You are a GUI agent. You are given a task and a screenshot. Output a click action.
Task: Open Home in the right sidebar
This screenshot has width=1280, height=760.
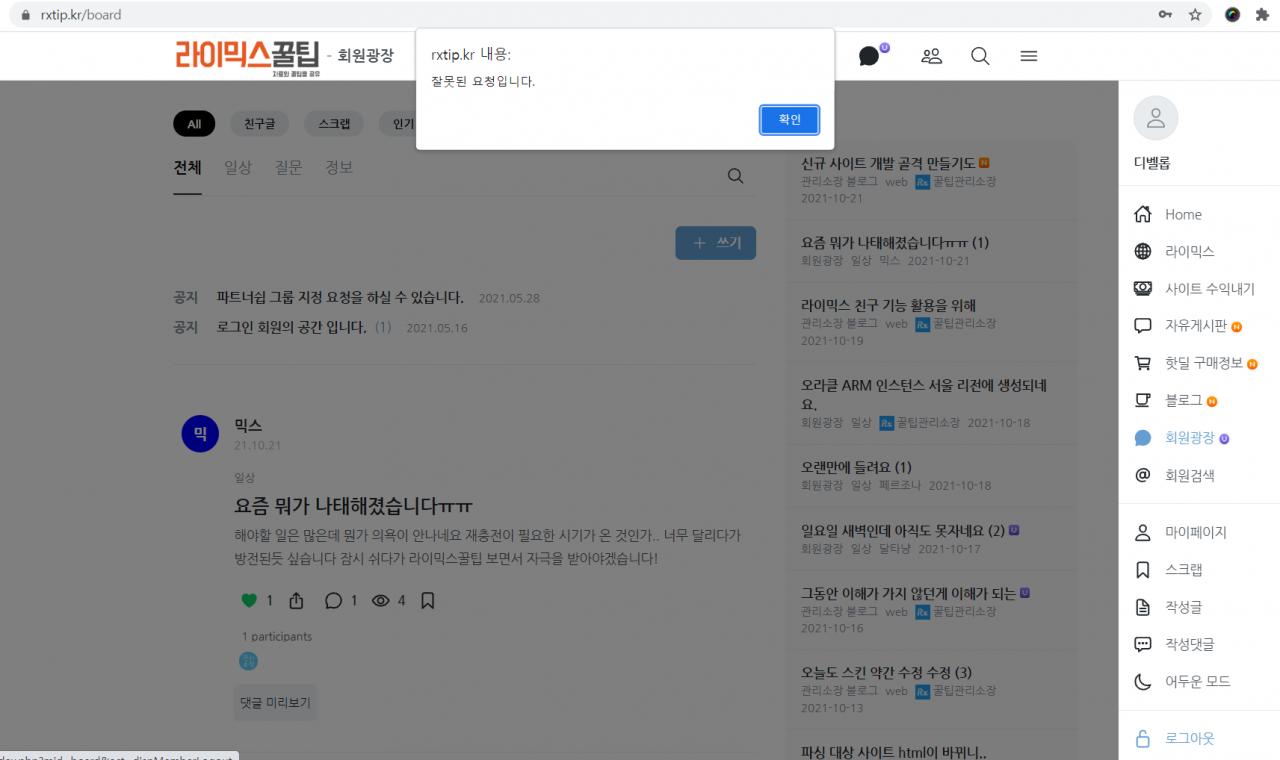point(1182,215)
